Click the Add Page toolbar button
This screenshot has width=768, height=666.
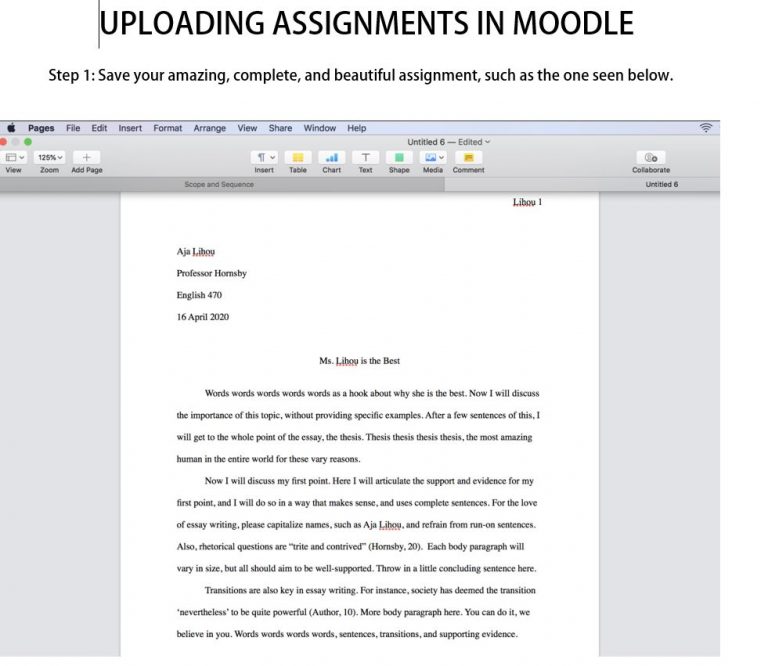pyautogui.click(x=87, y=157)
